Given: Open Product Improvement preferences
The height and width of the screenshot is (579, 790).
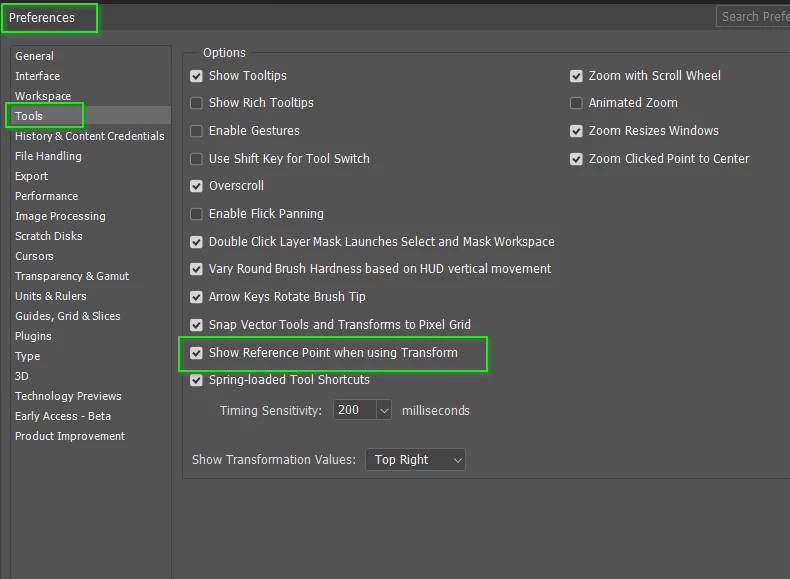Looking at the screenshot, I should tap(70, 436).
